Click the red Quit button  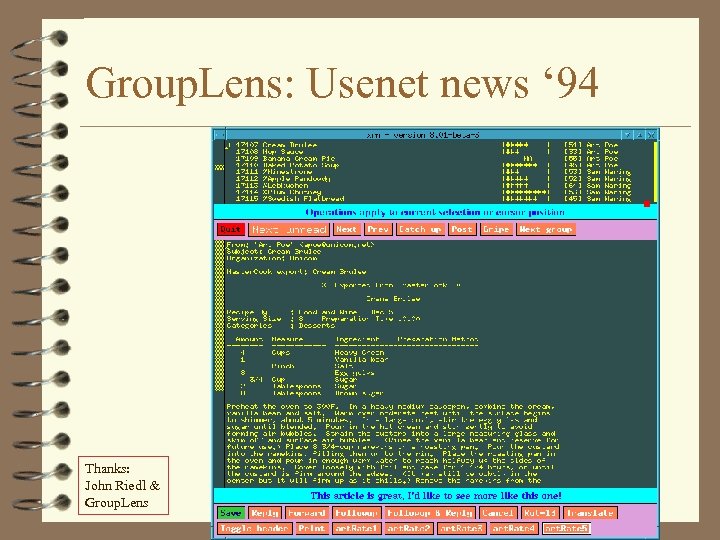[231, 229]
